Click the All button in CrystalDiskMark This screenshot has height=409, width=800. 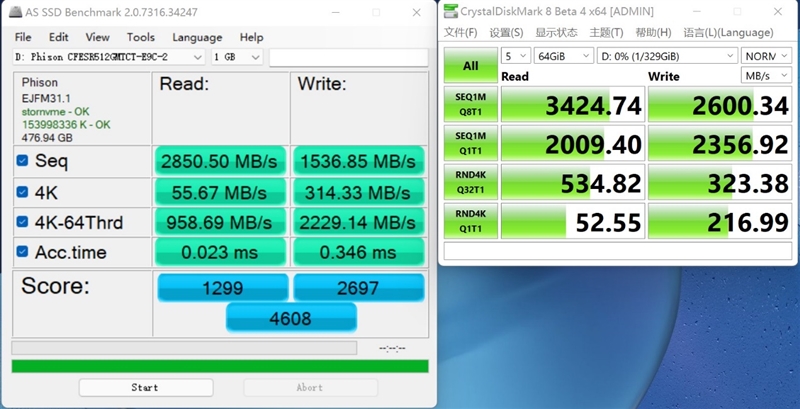470,65
